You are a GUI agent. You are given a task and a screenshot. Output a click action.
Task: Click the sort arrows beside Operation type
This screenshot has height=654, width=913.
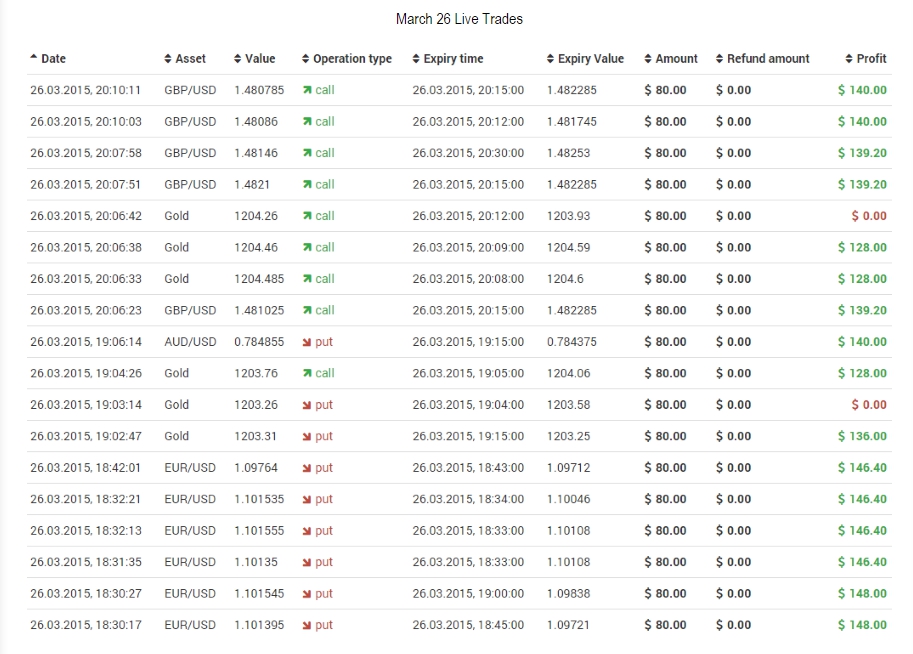click(306, 59)
